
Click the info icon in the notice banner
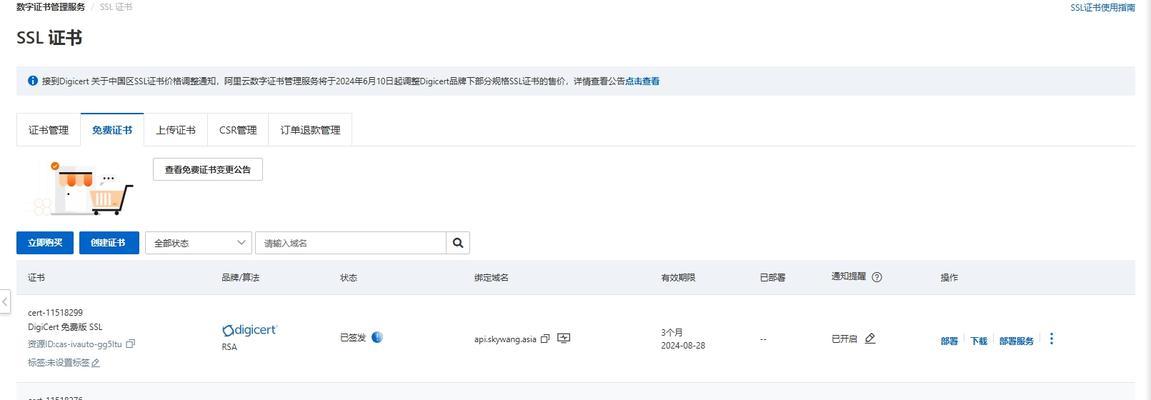[32, 81]
